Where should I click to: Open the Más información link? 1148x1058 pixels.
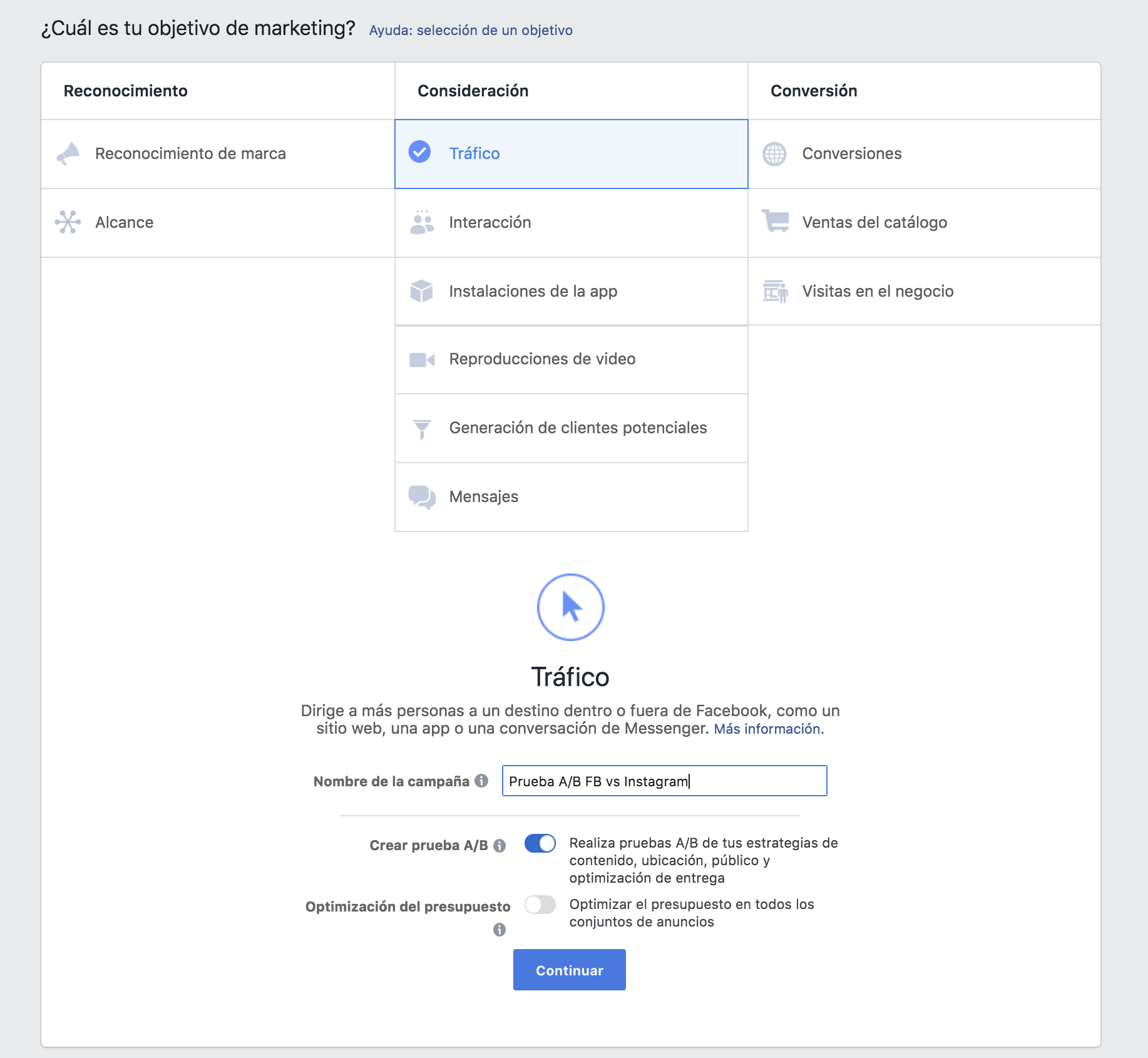tap(768, 729)
